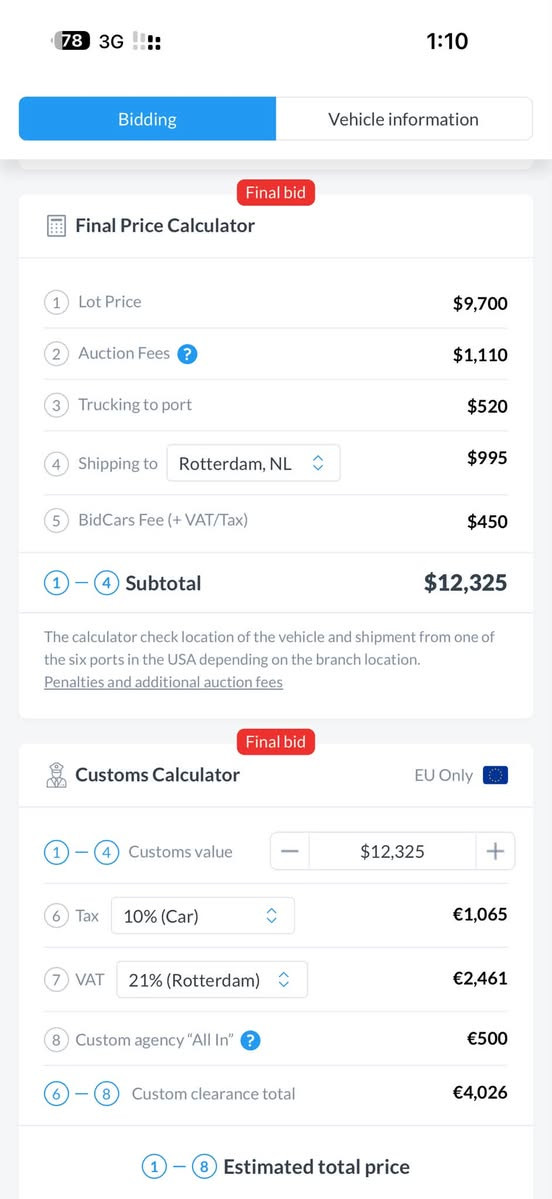This screenshot has height=1199, width=552.
Task: Click the Final bid badge above Price Calculator
Action: [x=275, y=193]
